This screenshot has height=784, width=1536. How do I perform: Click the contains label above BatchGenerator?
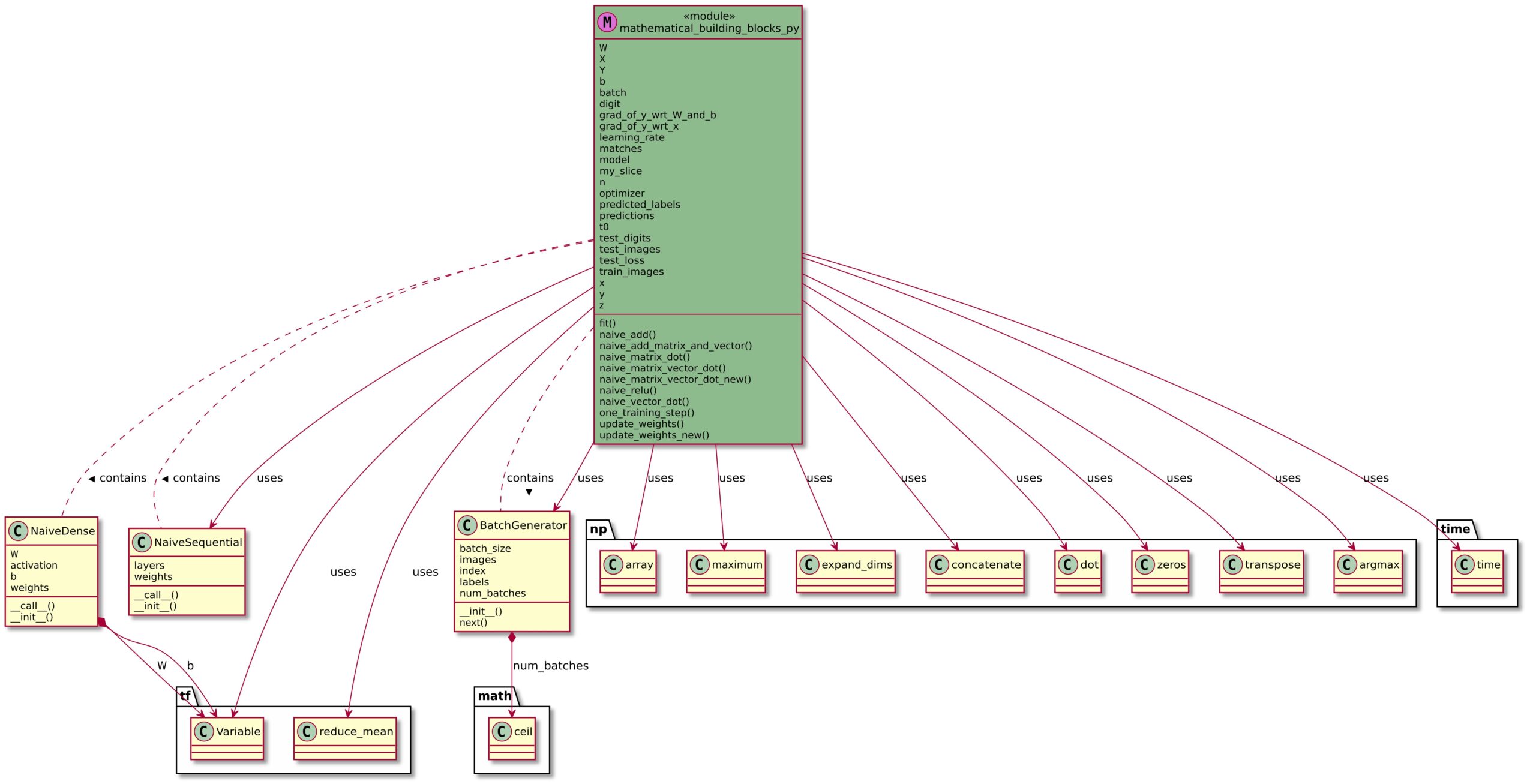click(x=530, y=478)
